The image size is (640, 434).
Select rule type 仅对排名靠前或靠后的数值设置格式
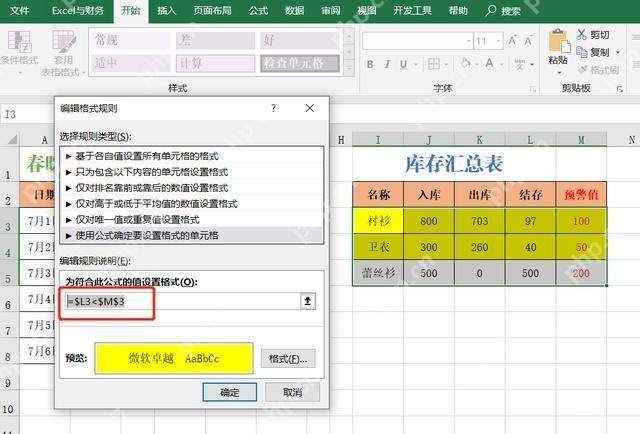click(191, 188)
